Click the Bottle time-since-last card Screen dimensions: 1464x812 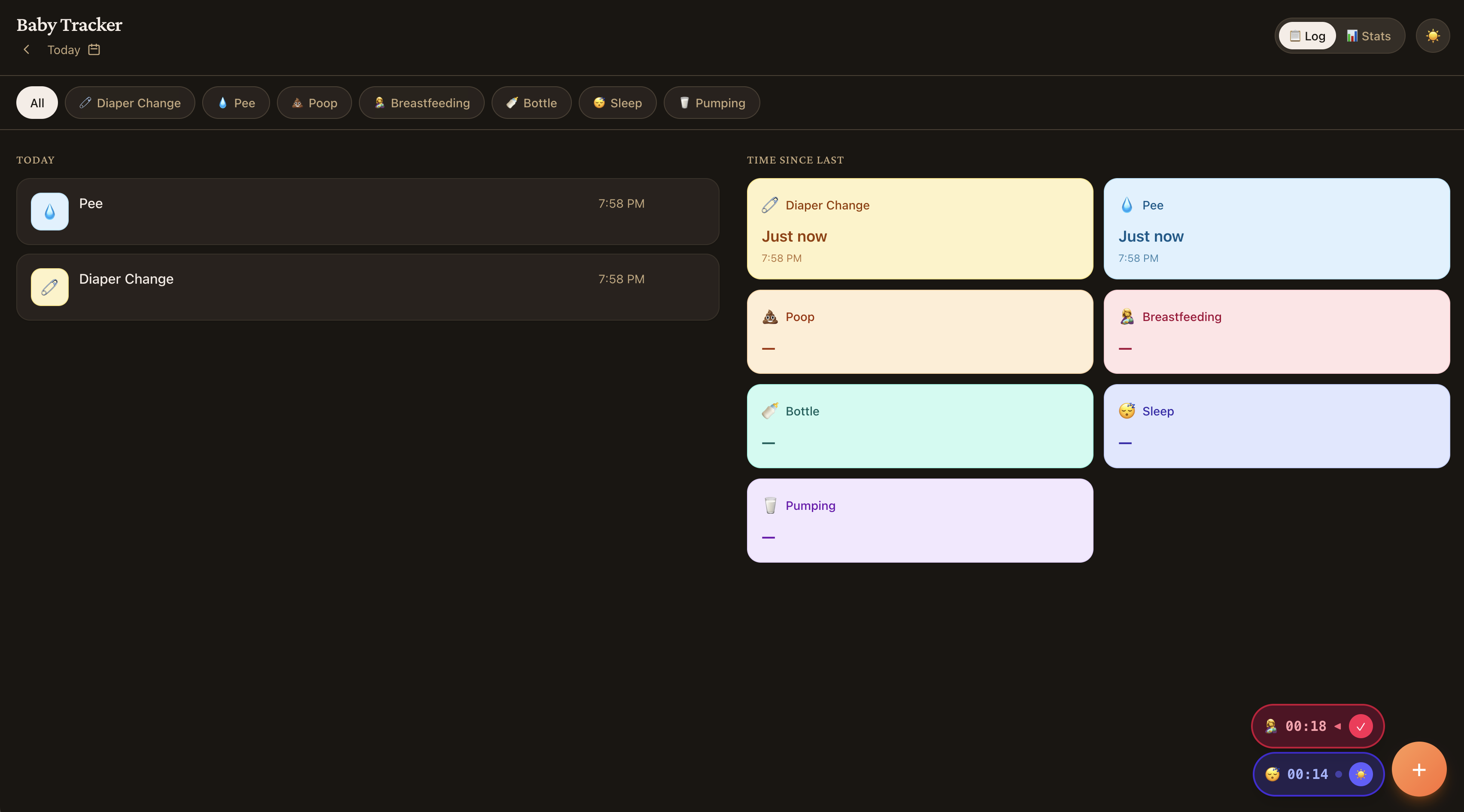click(920, 426)
